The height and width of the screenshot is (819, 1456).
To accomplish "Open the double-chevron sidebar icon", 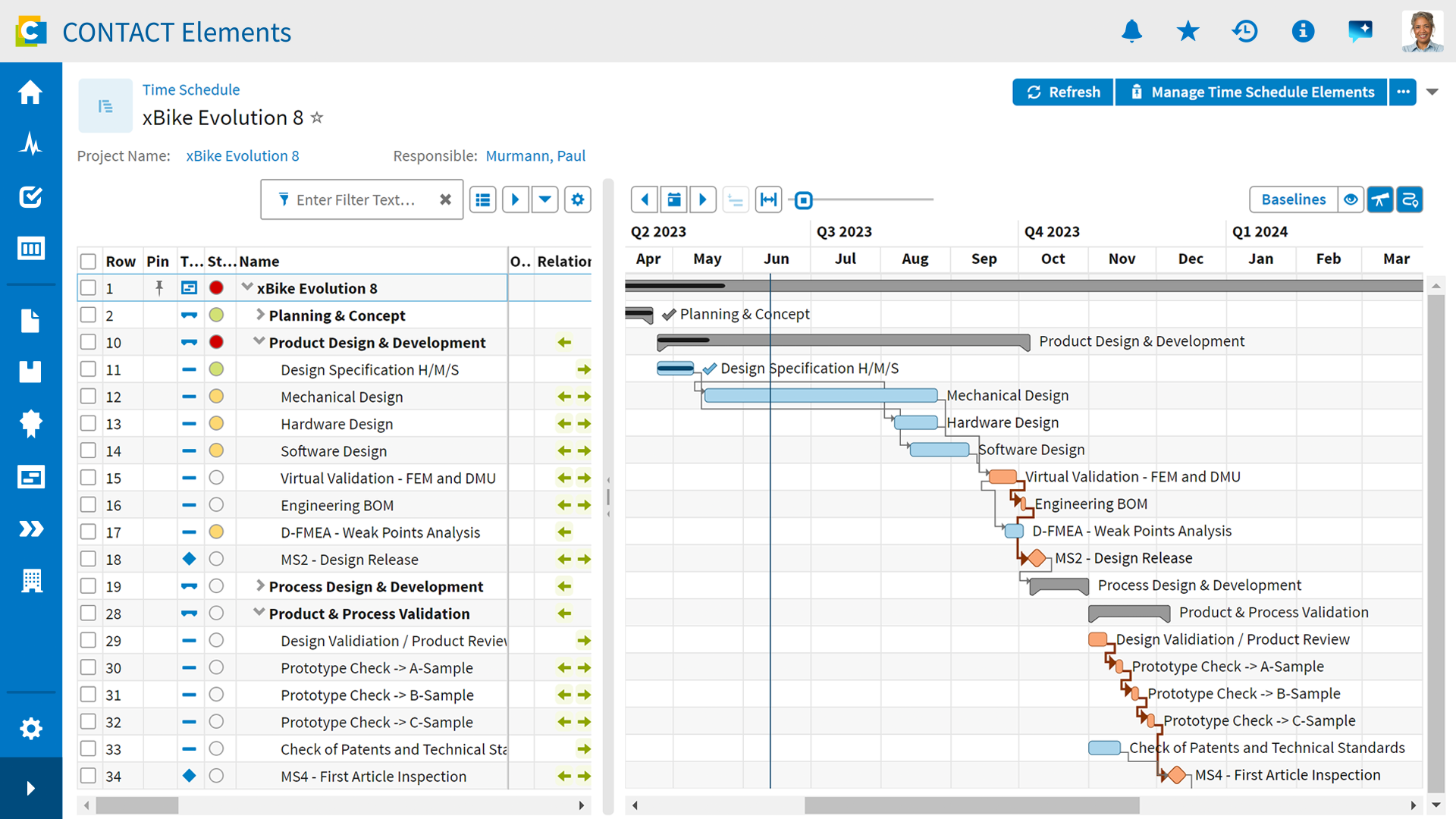I will pyautogui.click(x=30, y=529).
